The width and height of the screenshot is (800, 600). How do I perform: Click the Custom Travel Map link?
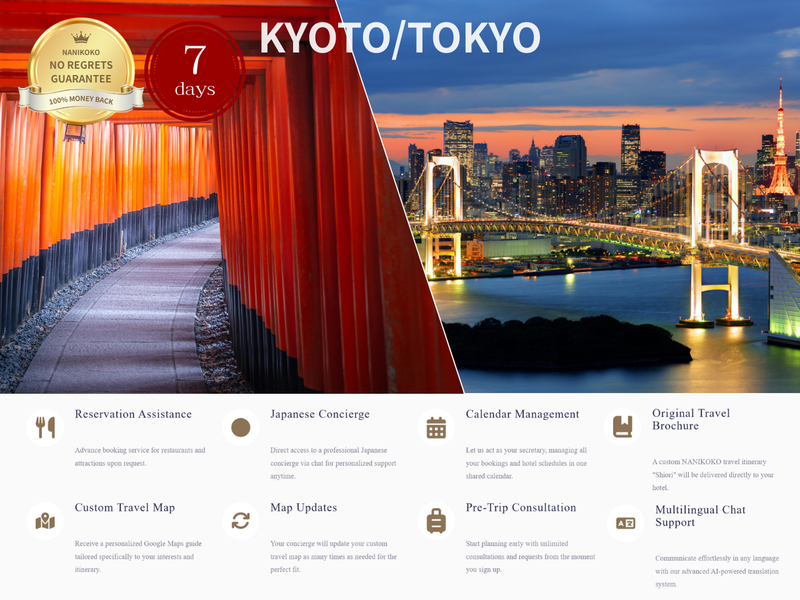(x=124, y=507)
